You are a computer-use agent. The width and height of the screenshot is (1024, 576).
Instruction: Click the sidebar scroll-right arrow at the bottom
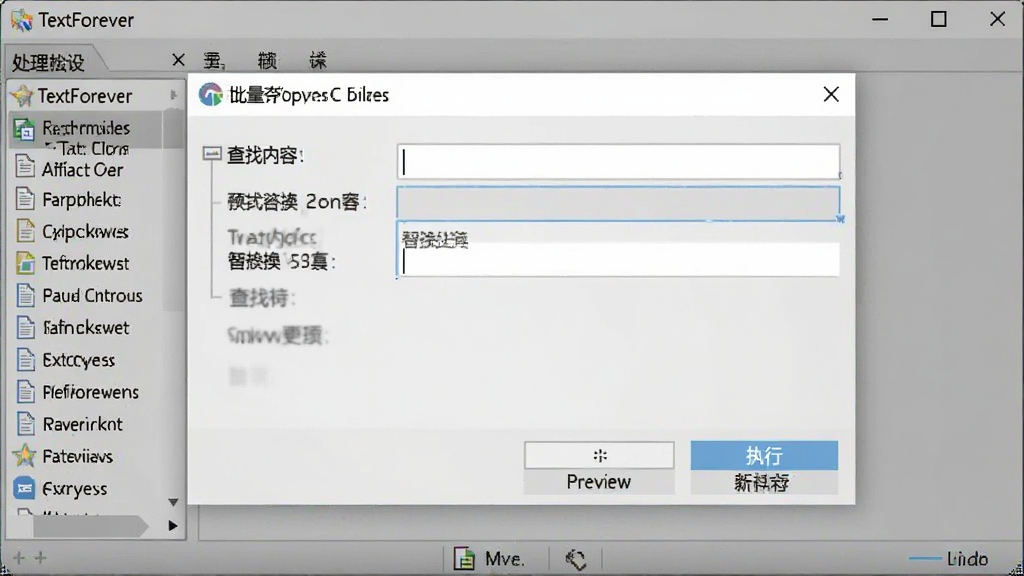click(x=172, y=526)
